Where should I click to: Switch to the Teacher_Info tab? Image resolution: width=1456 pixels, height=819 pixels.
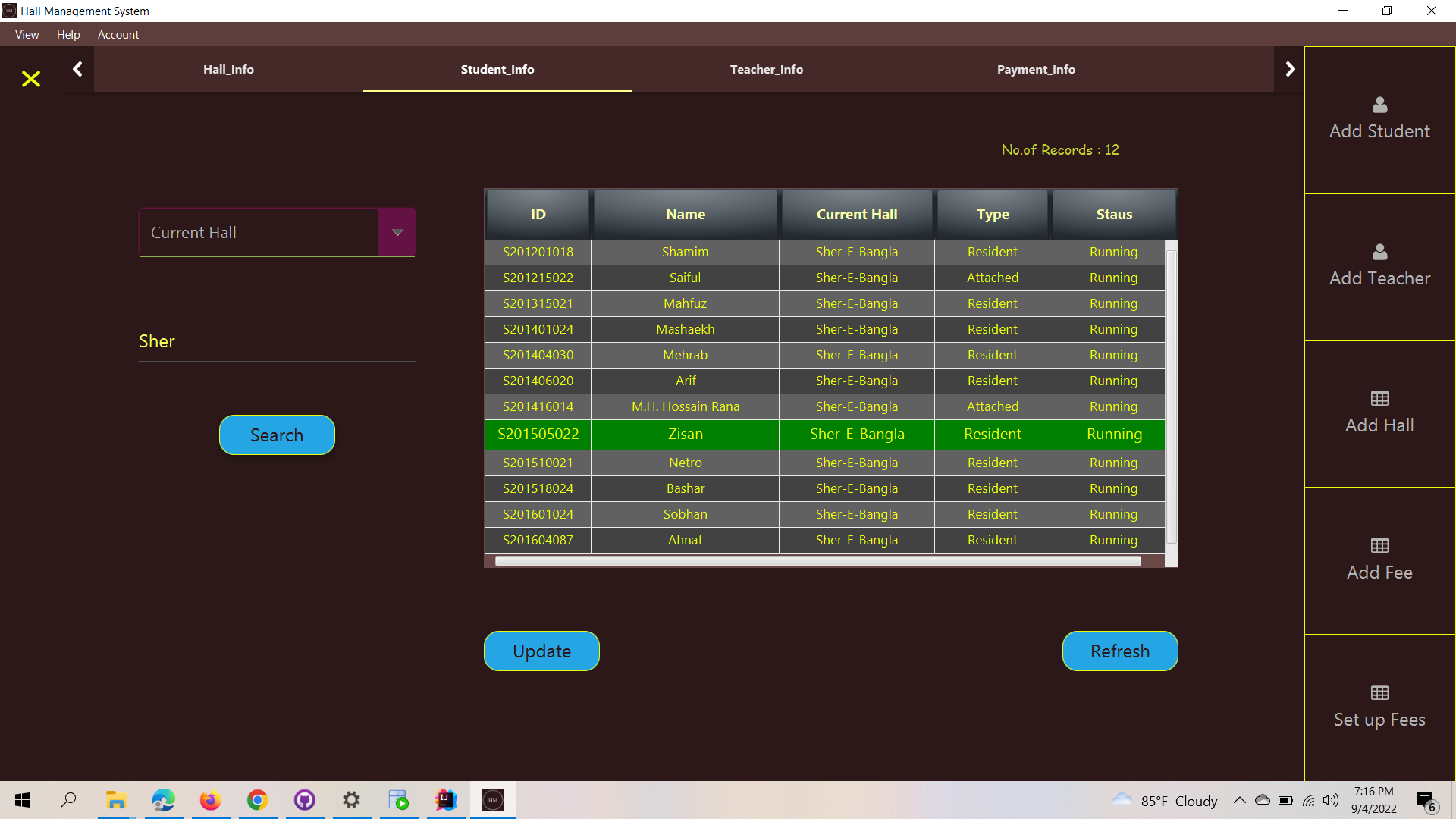coord(767,69)
